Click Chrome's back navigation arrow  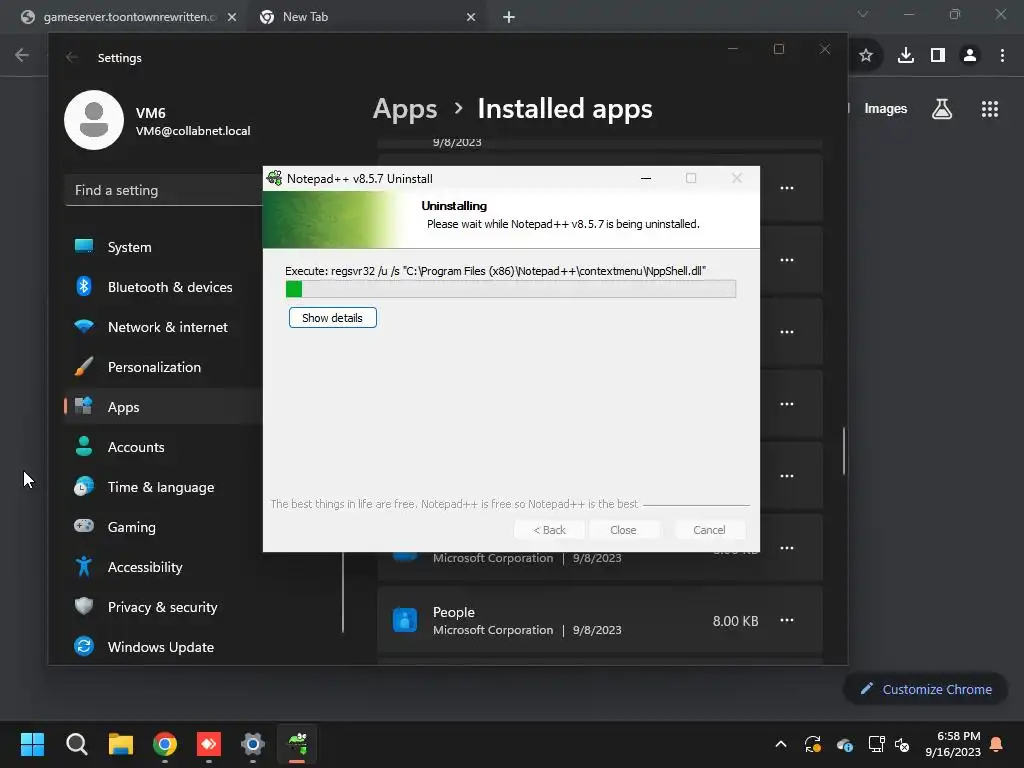click(22, 56)
